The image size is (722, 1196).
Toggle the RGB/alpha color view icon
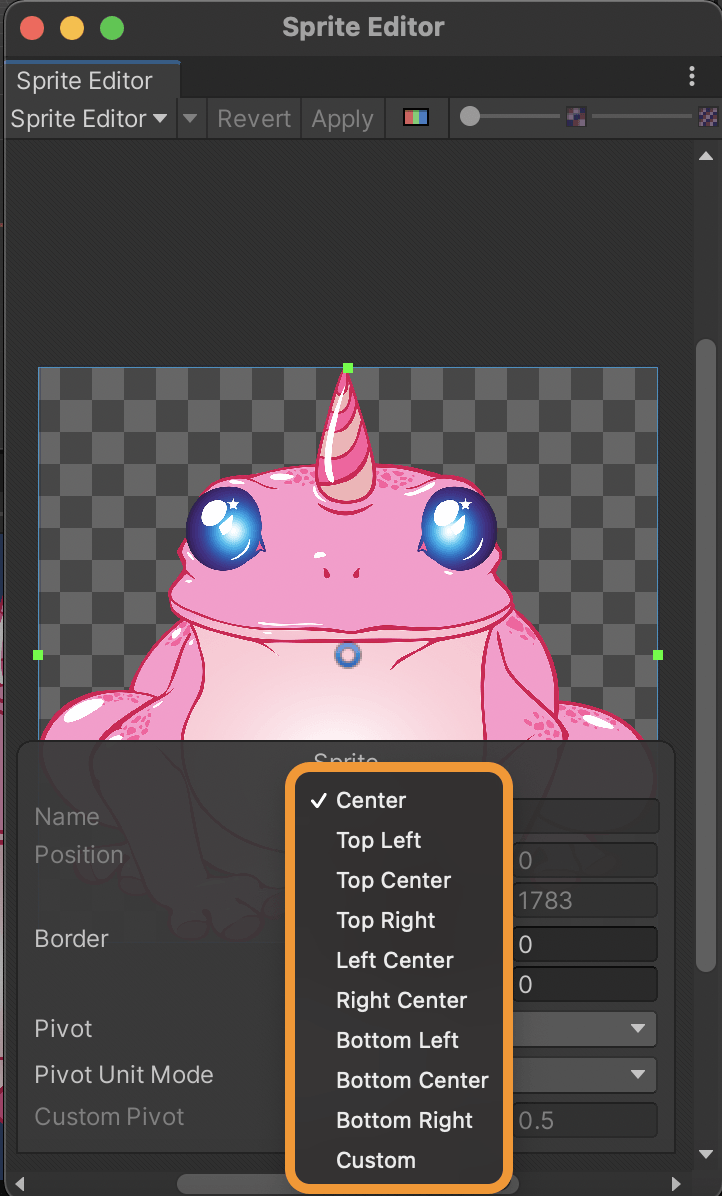pyautogui.click(x=416, y=118)
